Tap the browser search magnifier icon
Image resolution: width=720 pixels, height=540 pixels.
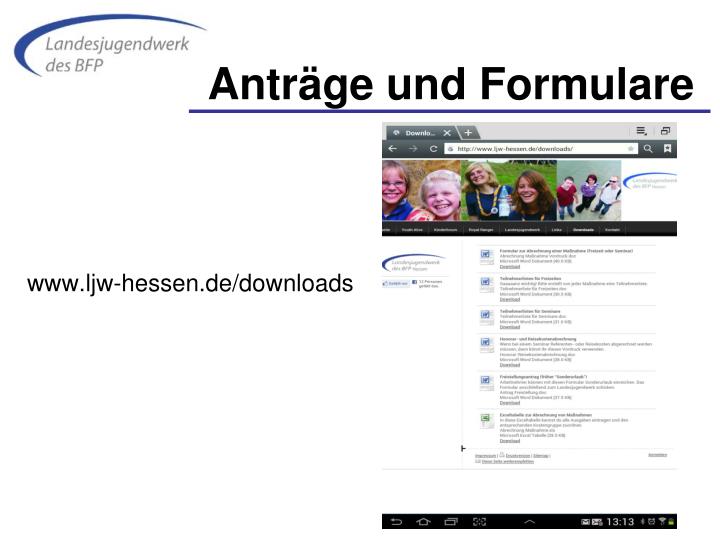coord(648,149)
